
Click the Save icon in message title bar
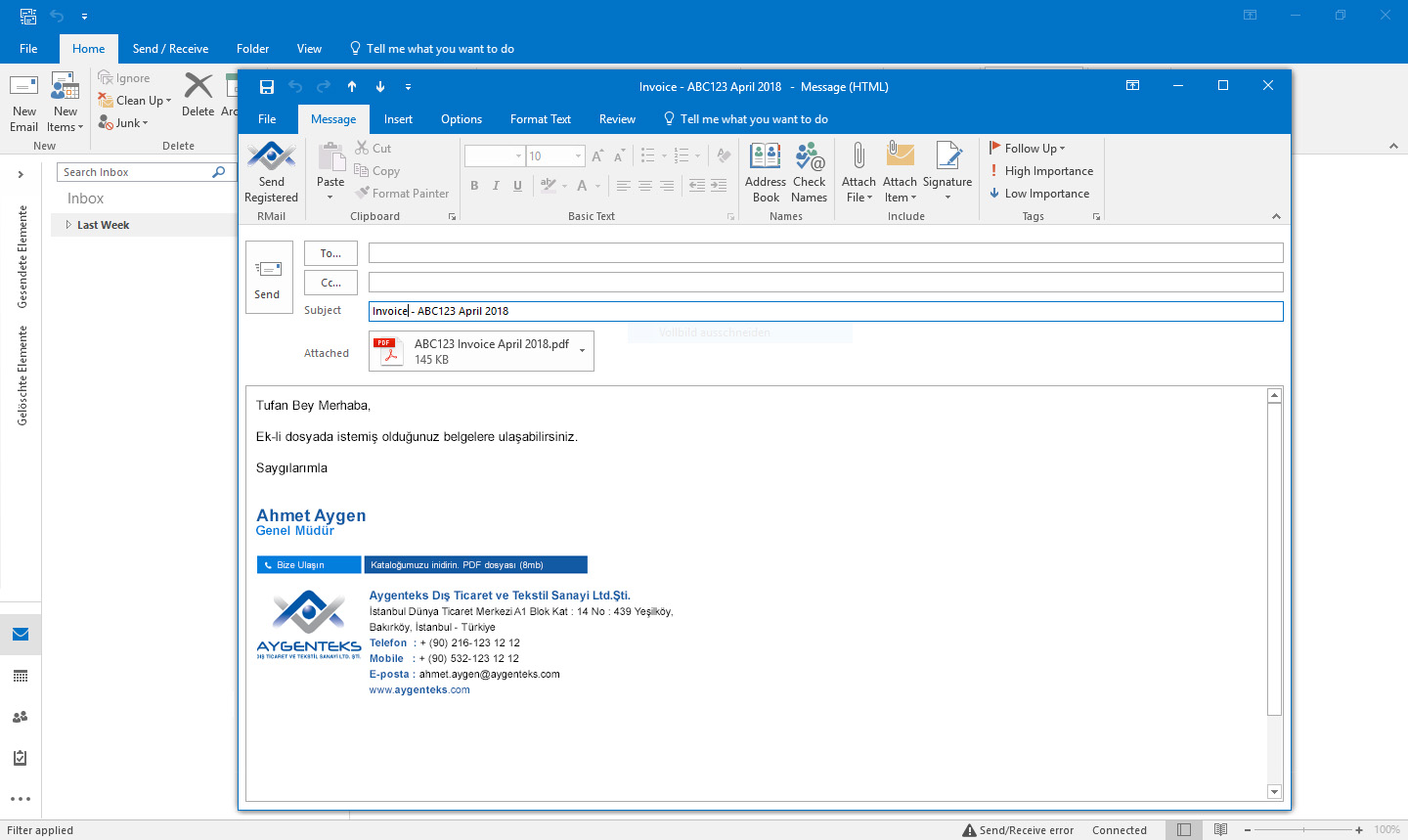tap(267, 87)
